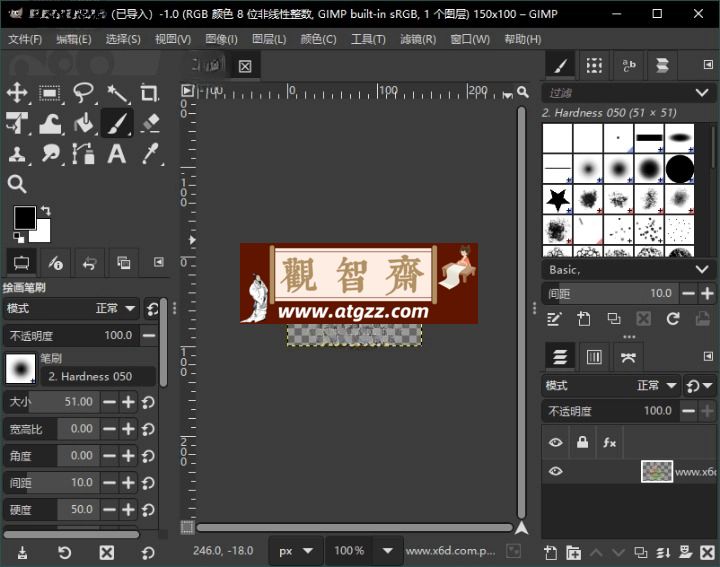Close the image tab
This screenshot has height=567, width=720.
(x=245, y=67)
